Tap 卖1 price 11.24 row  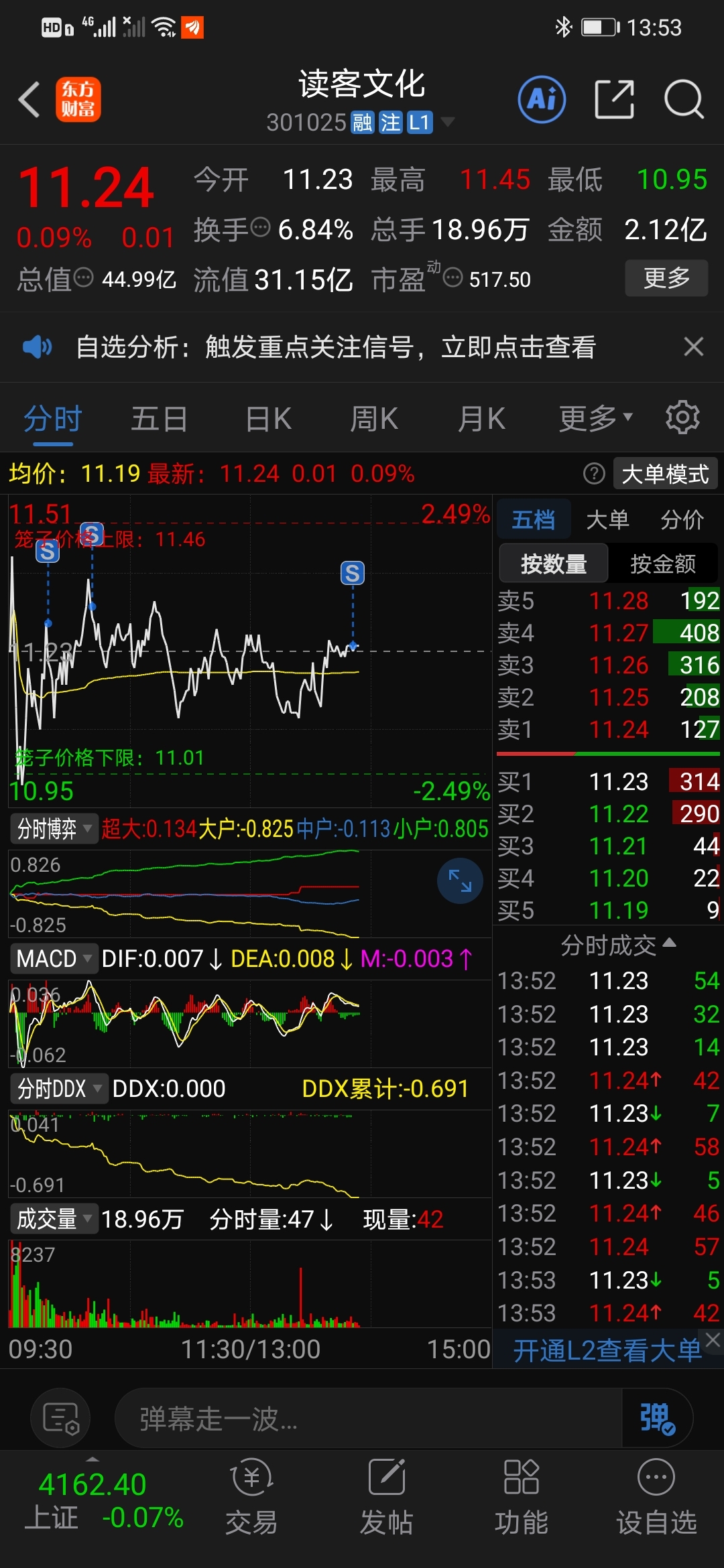click(x=609, y=729)
